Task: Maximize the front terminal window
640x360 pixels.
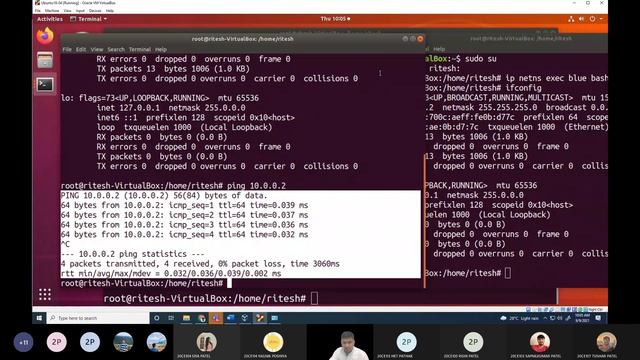Action: click(x=413, y=39)
